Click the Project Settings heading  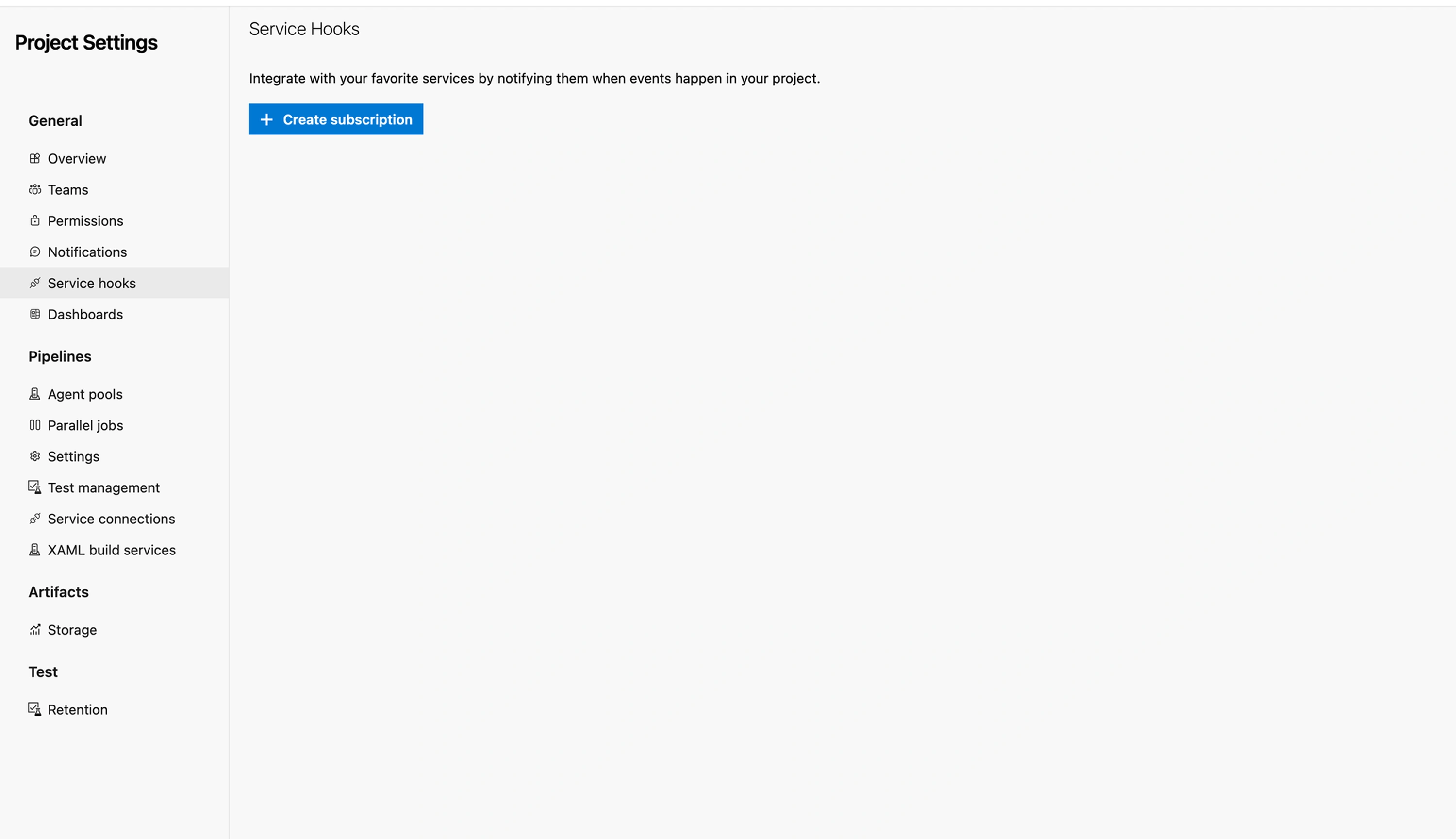pos(86,43)
